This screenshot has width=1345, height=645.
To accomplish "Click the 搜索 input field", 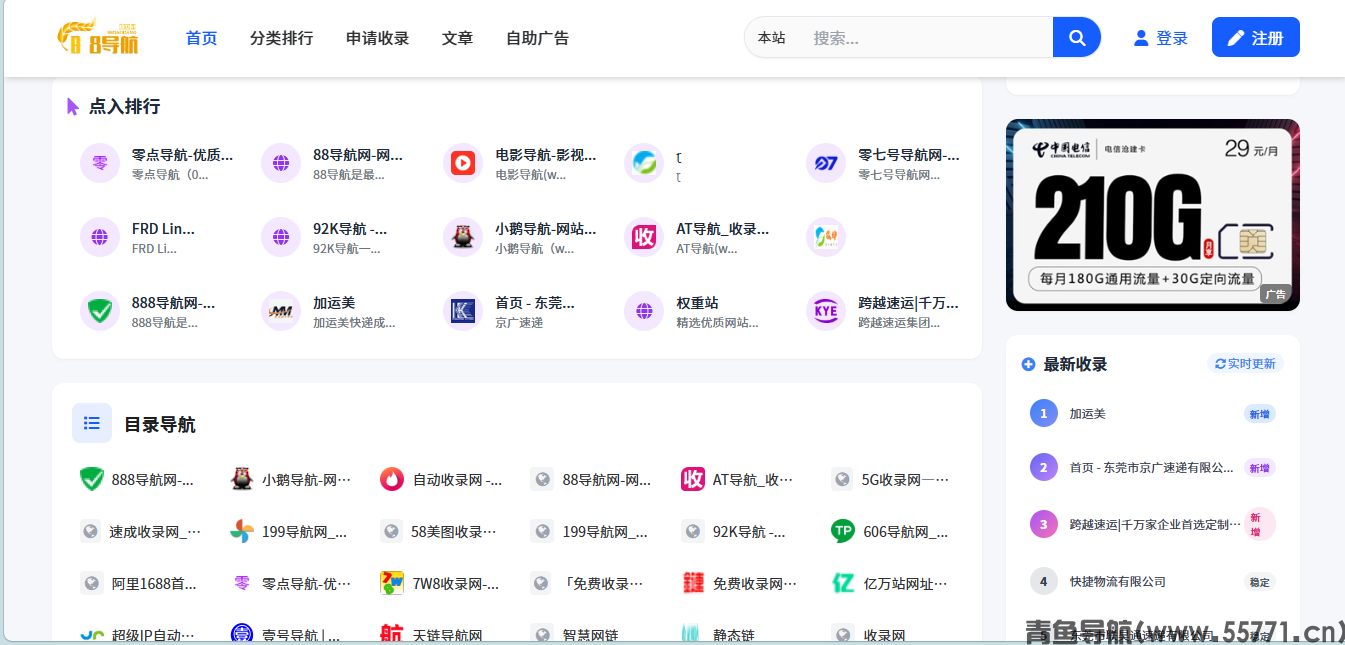I will pyautogui.click(x=925, y=38).
